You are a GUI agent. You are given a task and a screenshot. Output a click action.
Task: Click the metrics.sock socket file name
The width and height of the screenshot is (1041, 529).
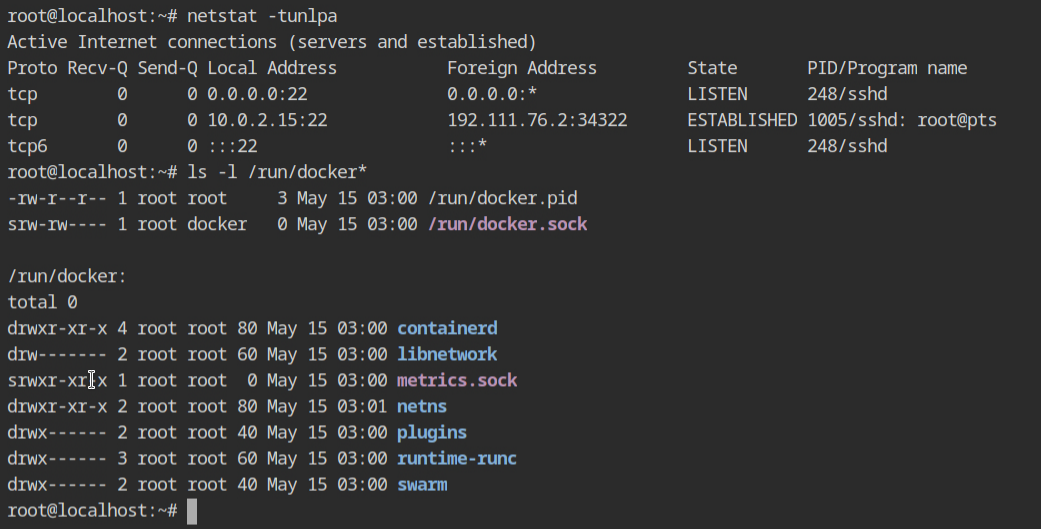click(x=457, y=380)
